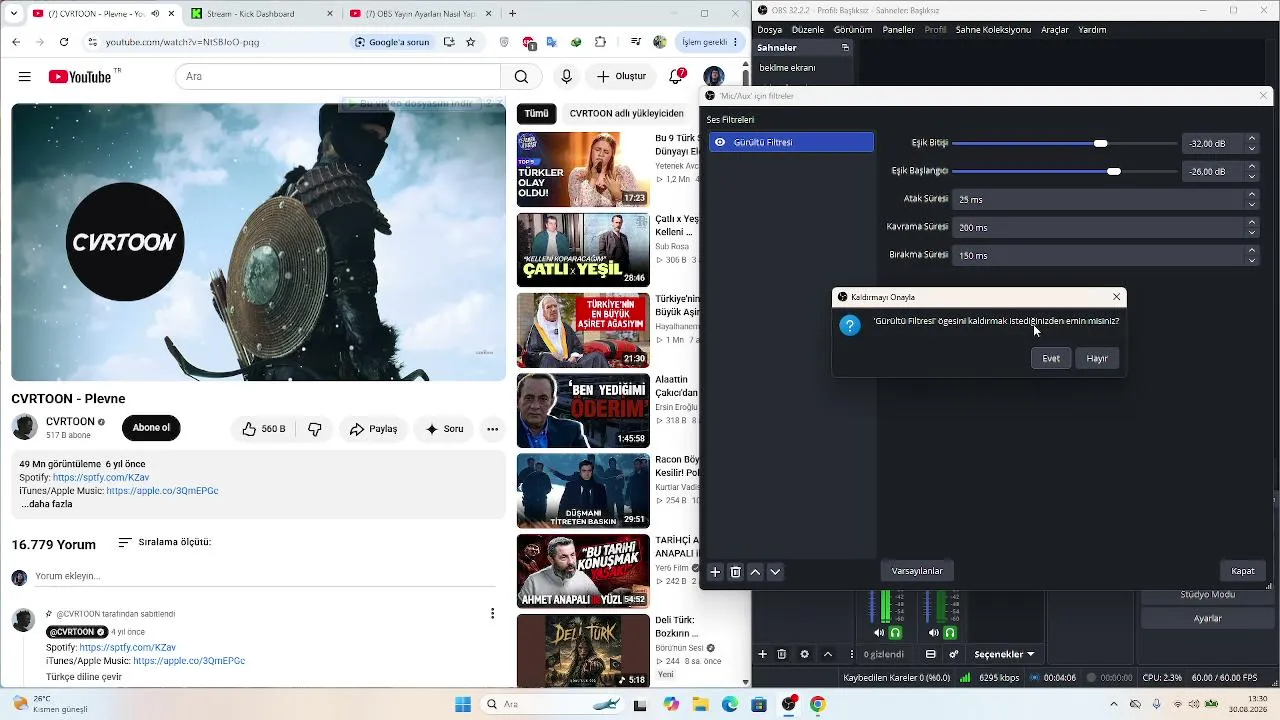Bookmark this page with the star icon

tap(471, 42)
